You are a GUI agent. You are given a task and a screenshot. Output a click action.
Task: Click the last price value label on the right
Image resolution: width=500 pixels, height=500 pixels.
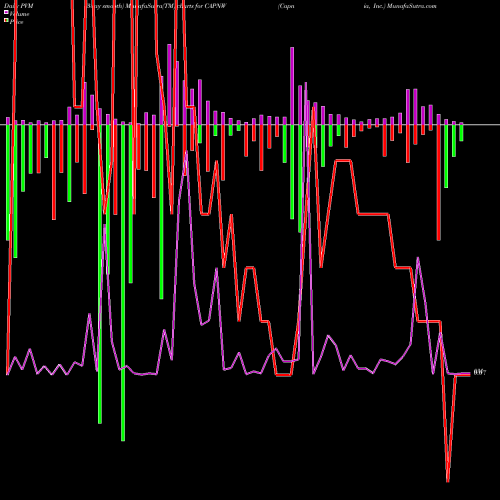coord(480,373)
